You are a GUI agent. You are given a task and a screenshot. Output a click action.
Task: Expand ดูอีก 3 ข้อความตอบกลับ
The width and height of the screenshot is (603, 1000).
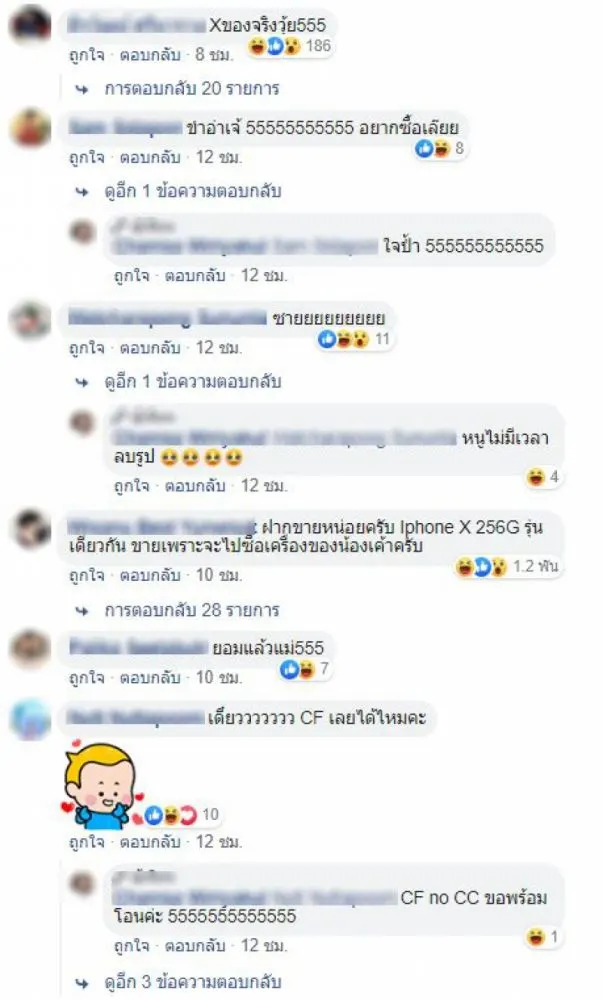coord(193,982)
